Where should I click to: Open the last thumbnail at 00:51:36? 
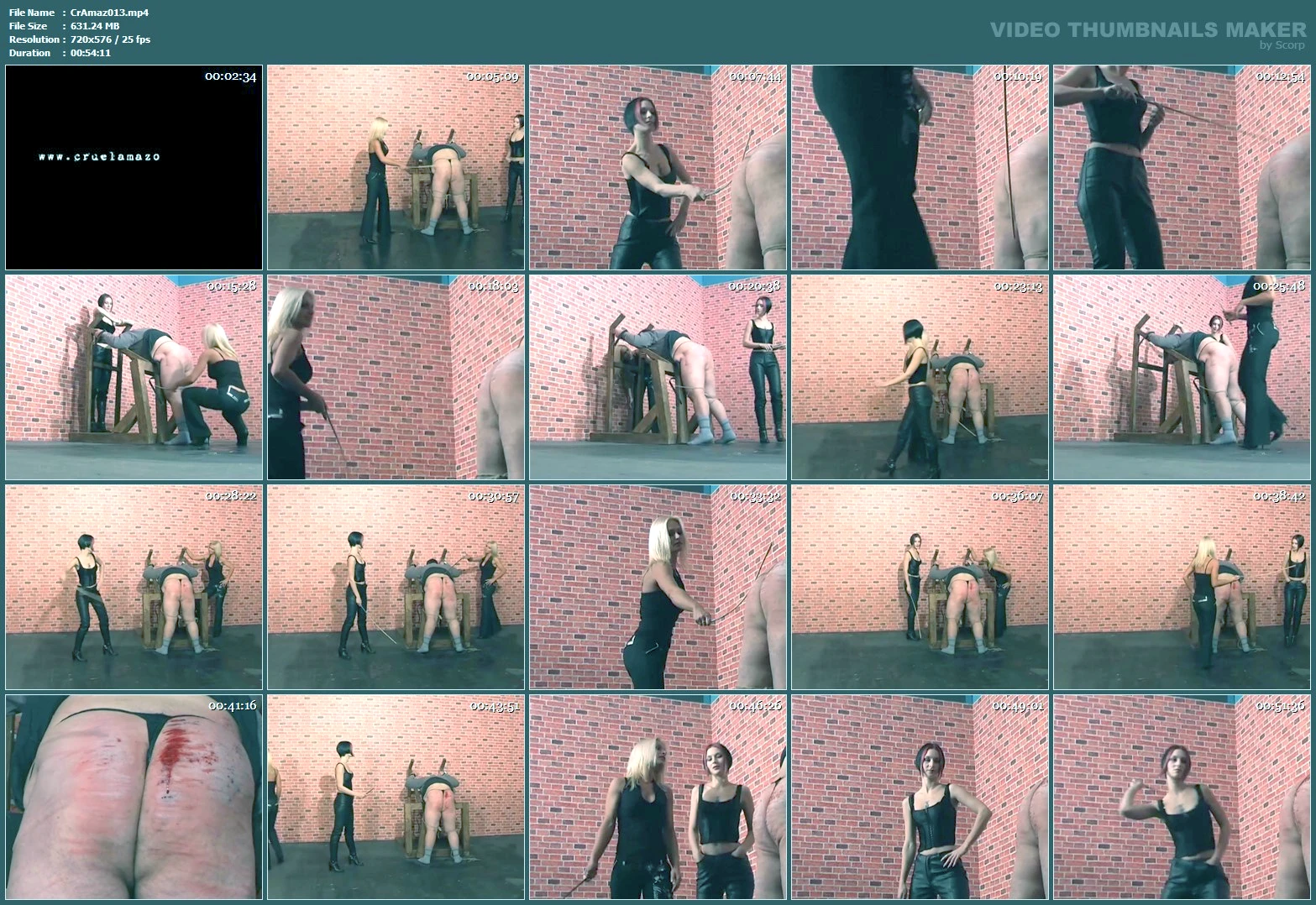(x=1182, y=797)
